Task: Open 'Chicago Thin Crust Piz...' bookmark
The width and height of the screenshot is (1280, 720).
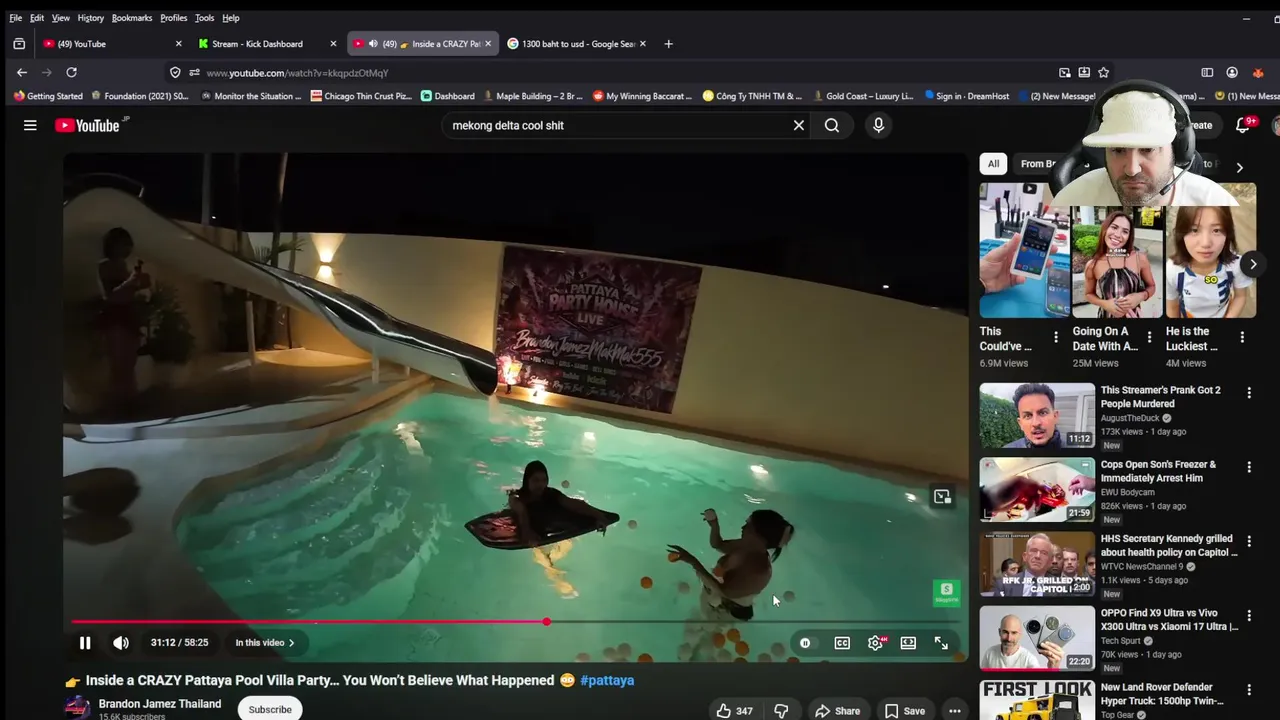Action: tap(361, 96)
